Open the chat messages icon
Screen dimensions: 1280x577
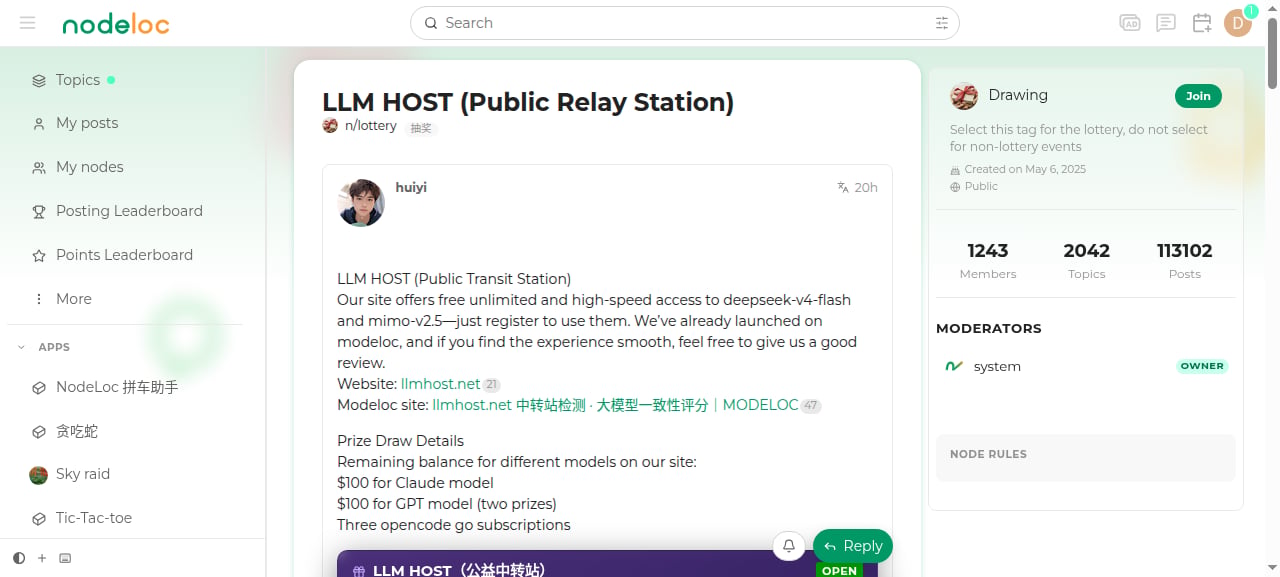tap(1166, 23)
